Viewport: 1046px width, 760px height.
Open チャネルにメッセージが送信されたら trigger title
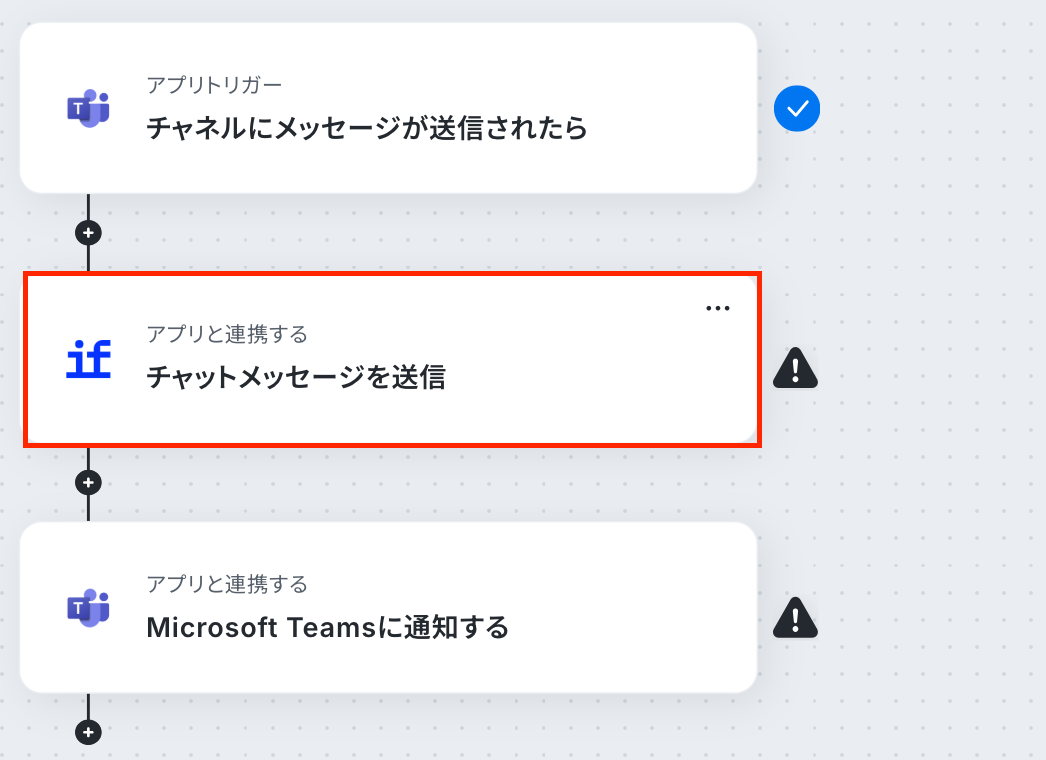(366, 128)
